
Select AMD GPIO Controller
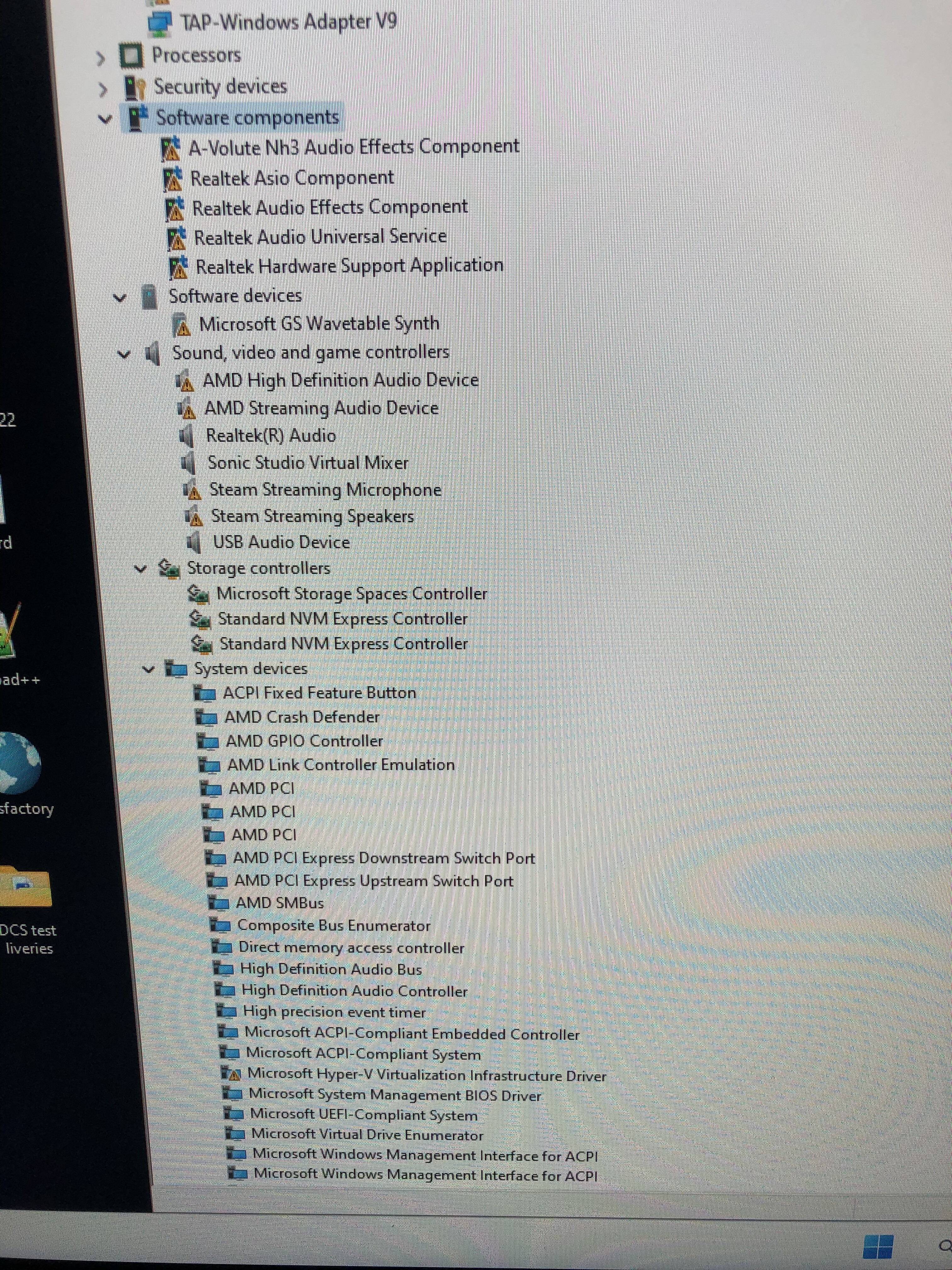coord(305,741)
